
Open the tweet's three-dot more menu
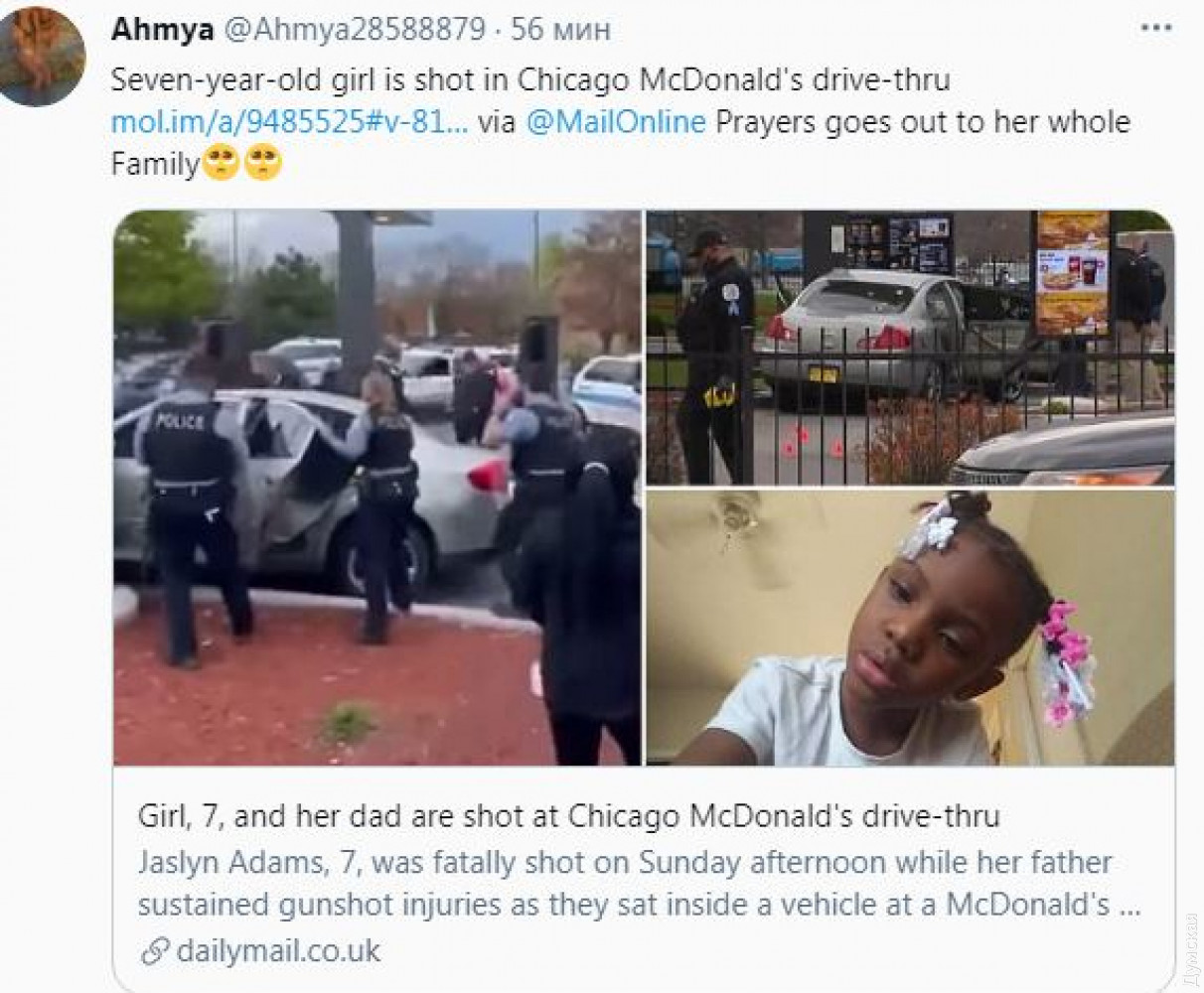tap(1155, 29)
